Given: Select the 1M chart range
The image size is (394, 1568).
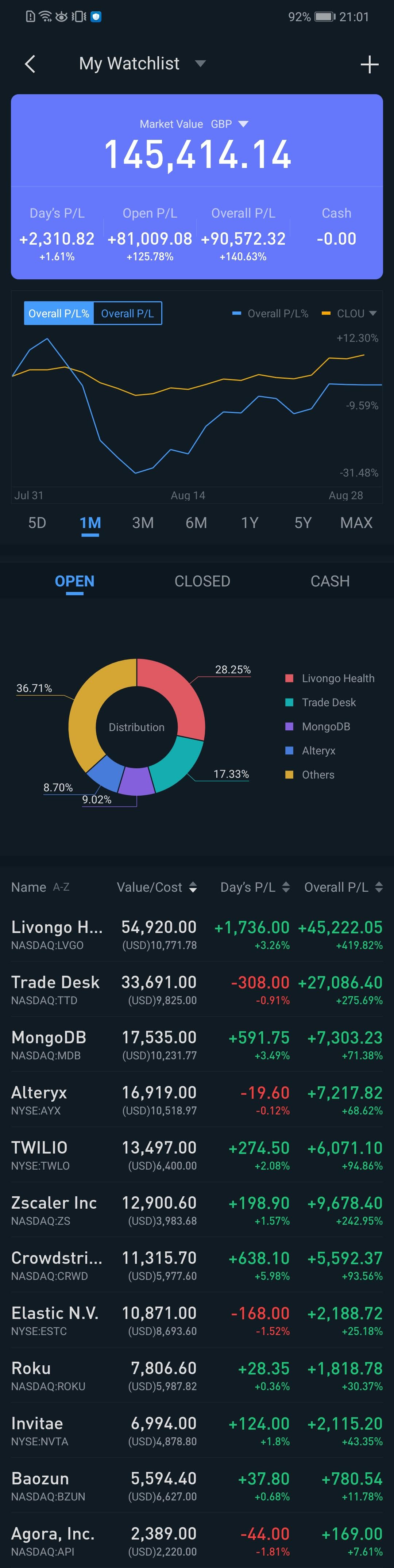Looking at the screenshot, I should (x=90, y=523).
